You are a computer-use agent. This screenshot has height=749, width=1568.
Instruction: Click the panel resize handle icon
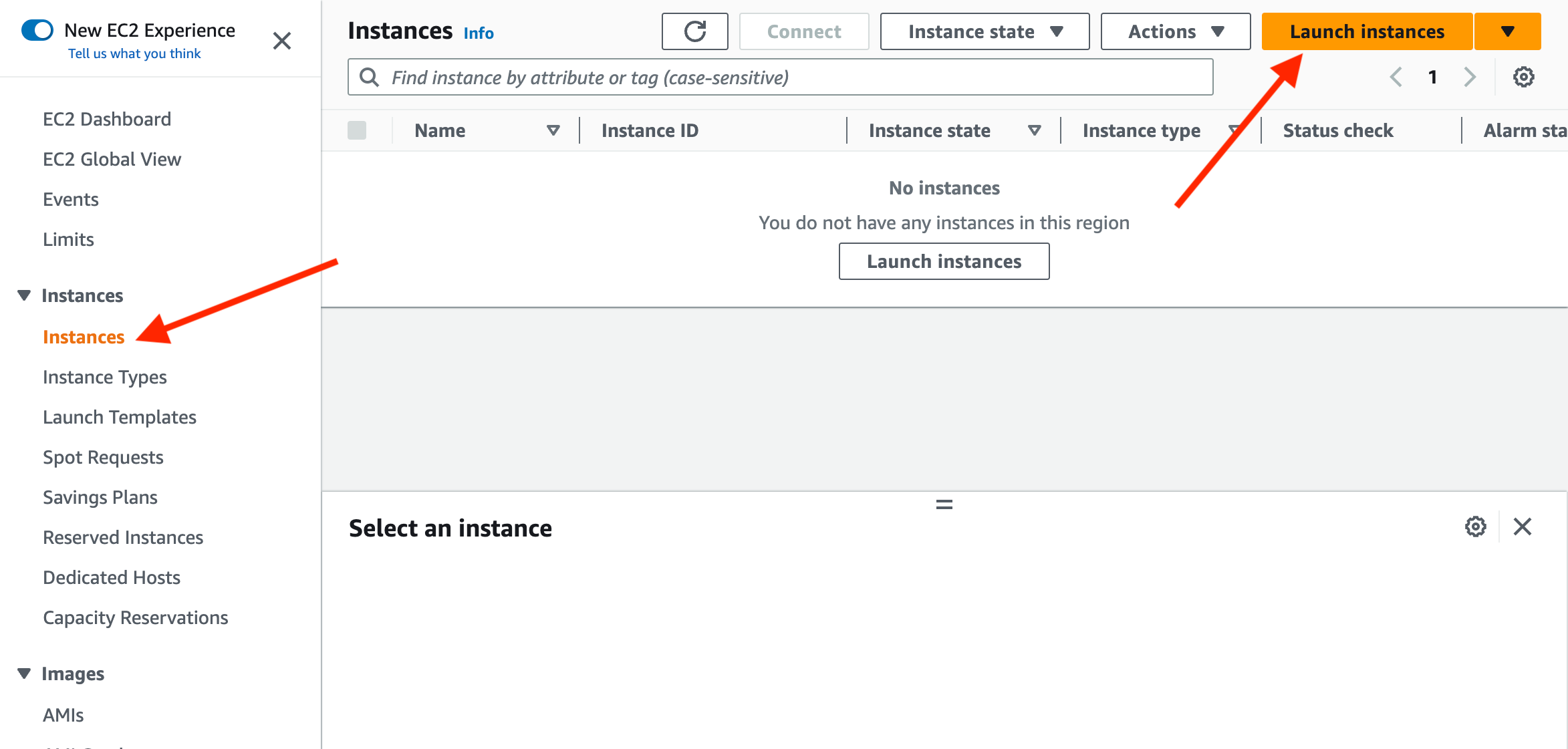(944, 504)
